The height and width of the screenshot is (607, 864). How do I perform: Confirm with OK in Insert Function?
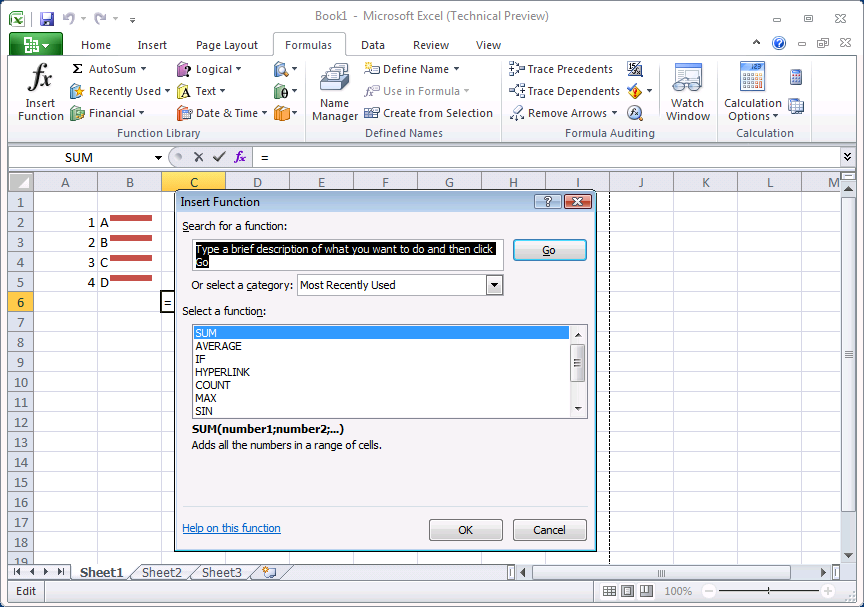(x=466, y=530)
